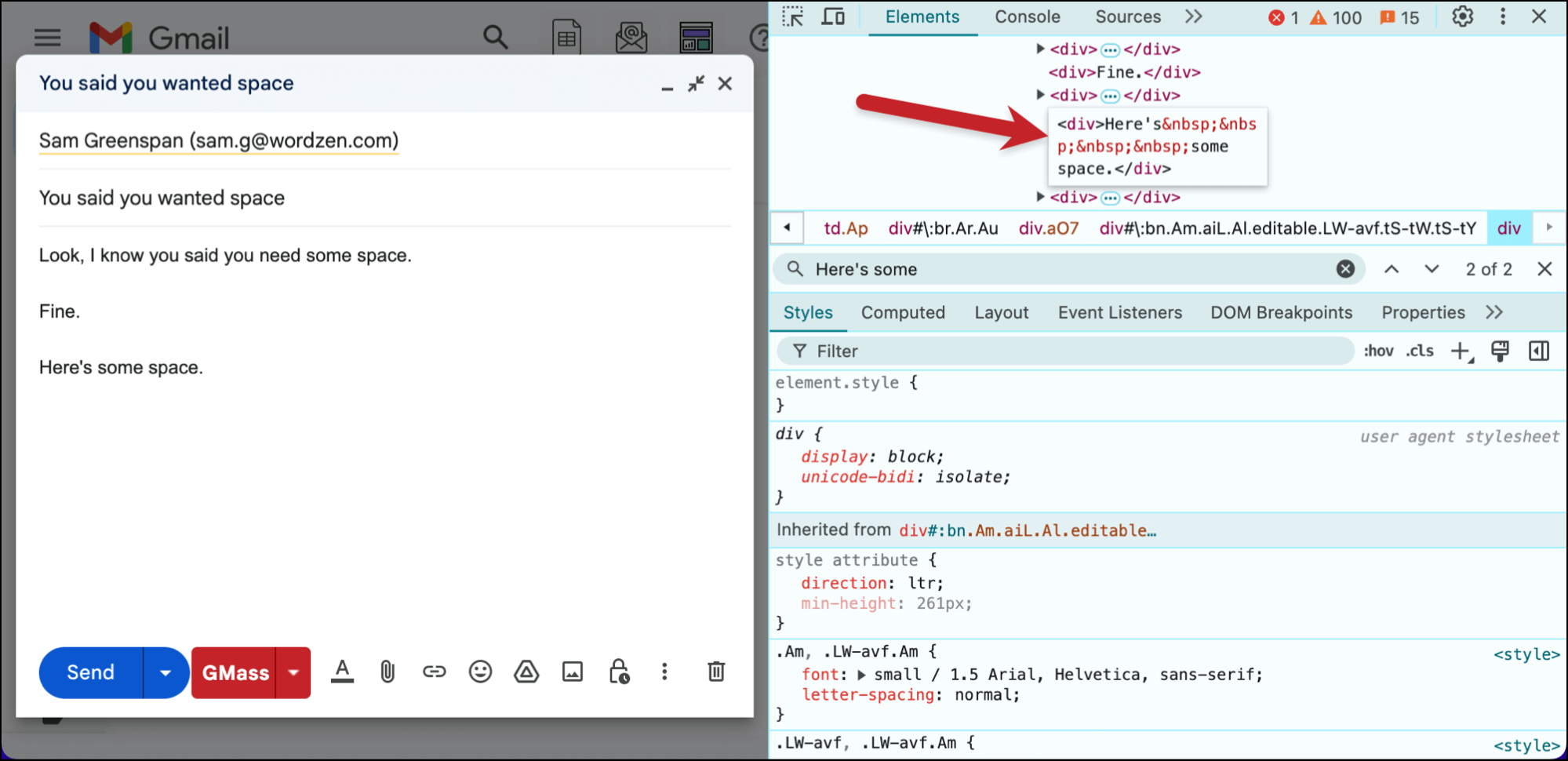
Task: Open Properties tab in sidebar
Action: [x=1423, y=312]
